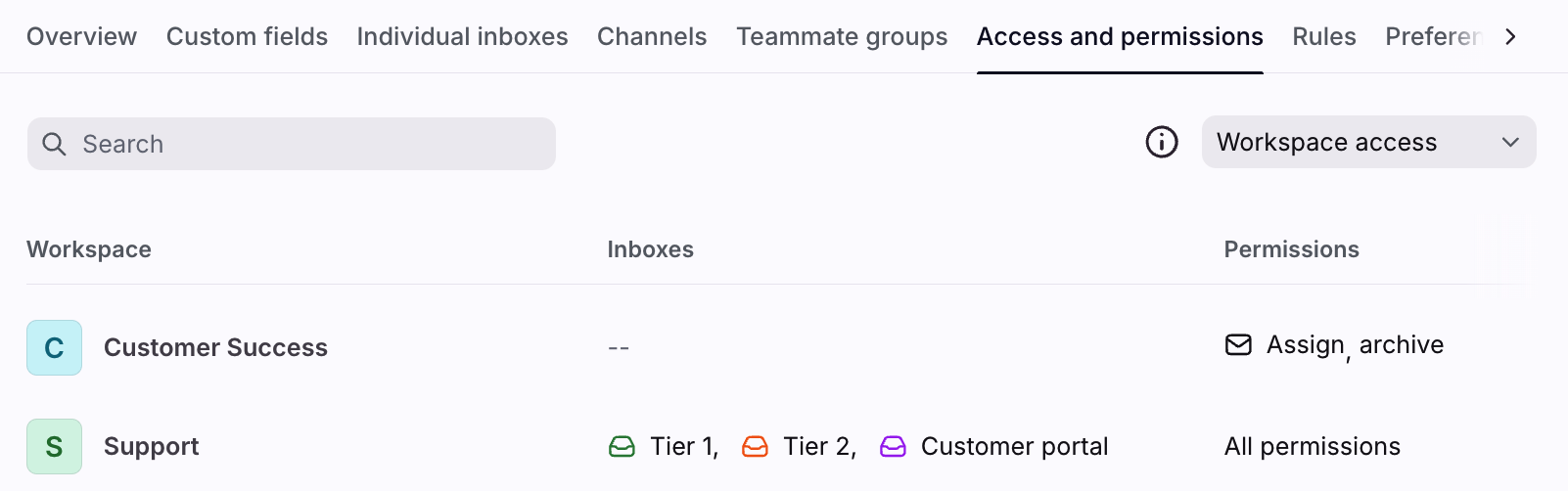Open the Custom fields tab
Screen dimensions: 1568x491
click(x=247, y=36)
